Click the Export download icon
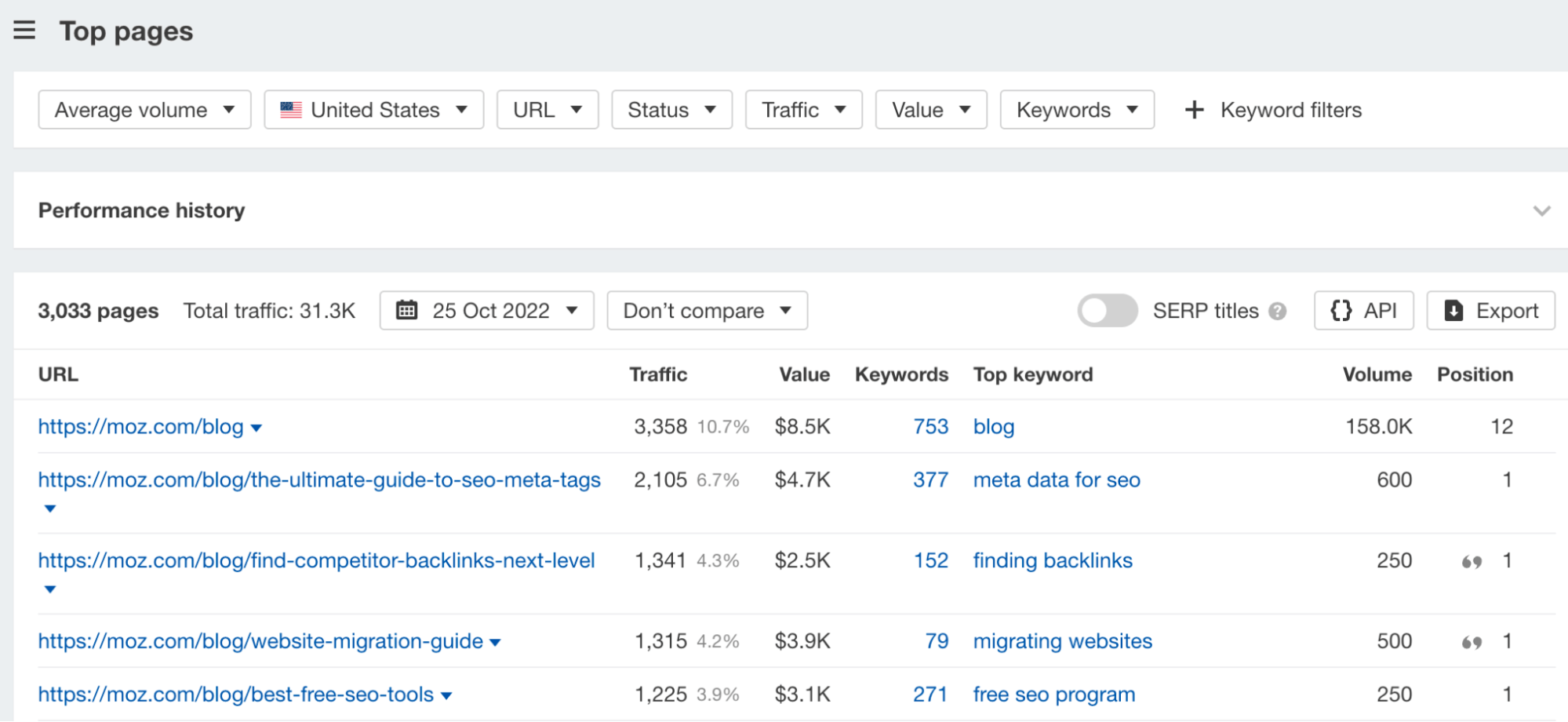The image size is (1568, 722). coord(1455,311)
